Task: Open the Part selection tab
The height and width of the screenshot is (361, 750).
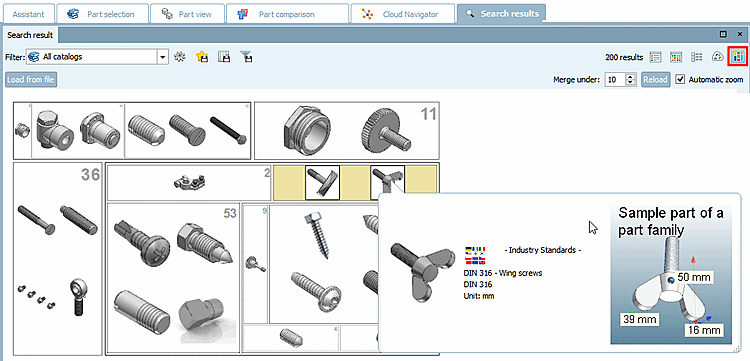Action: [102, 14]
